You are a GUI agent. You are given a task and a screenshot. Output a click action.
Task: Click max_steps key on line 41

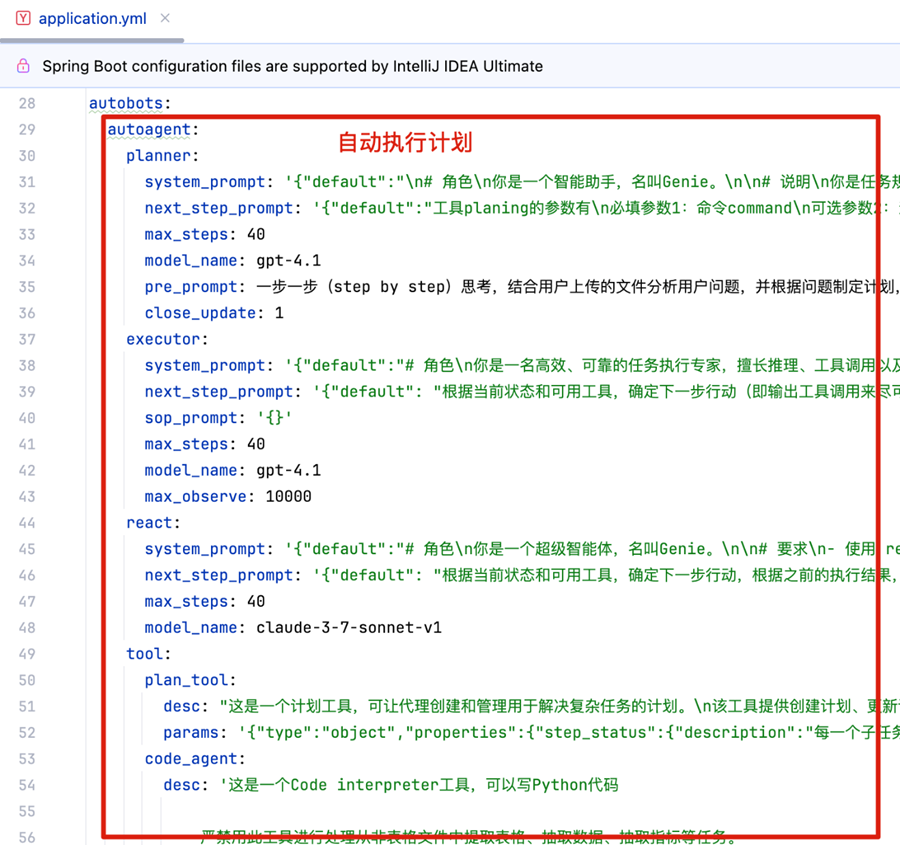pos(186,445)
